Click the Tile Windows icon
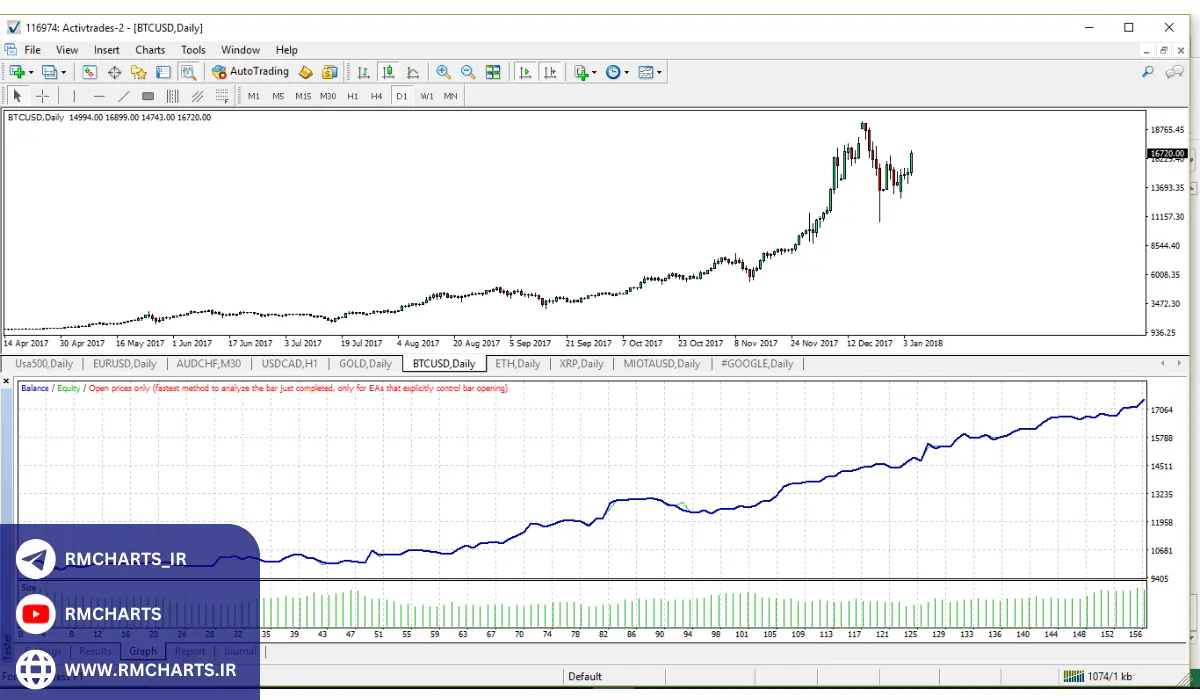Image resolution: width=1200 pixels, height=700 pixels. 493,72
